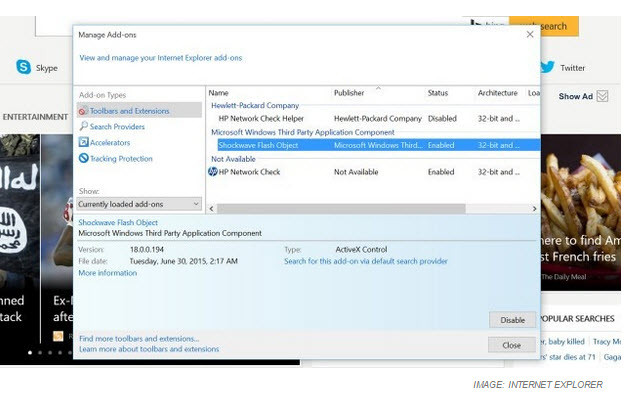Select HP Network Check Helper row
The height and width of the screenshot is (397, 637).
(374, 119)
